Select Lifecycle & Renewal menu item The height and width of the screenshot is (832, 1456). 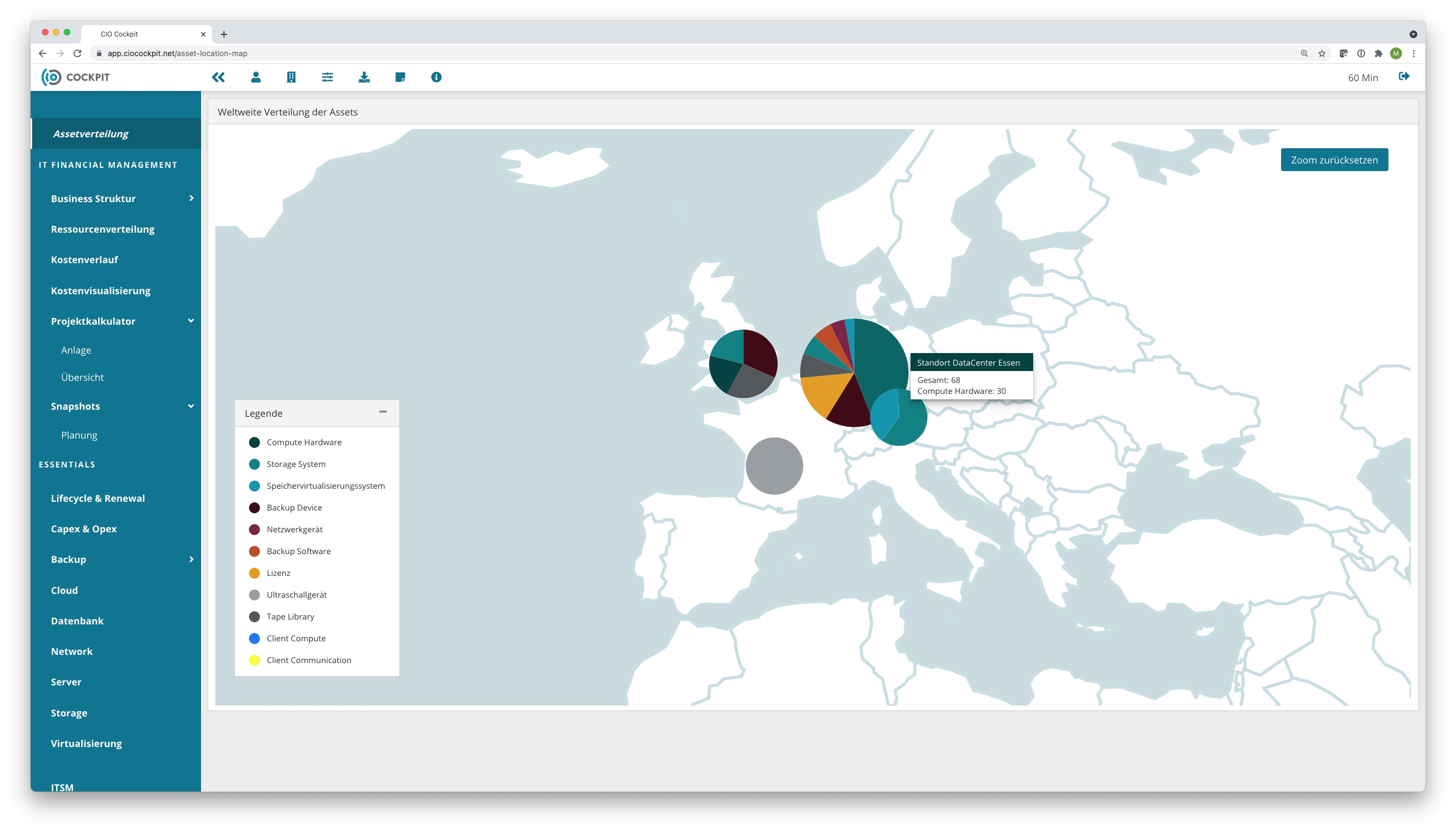pyautogui.click(x=98, y=499)
